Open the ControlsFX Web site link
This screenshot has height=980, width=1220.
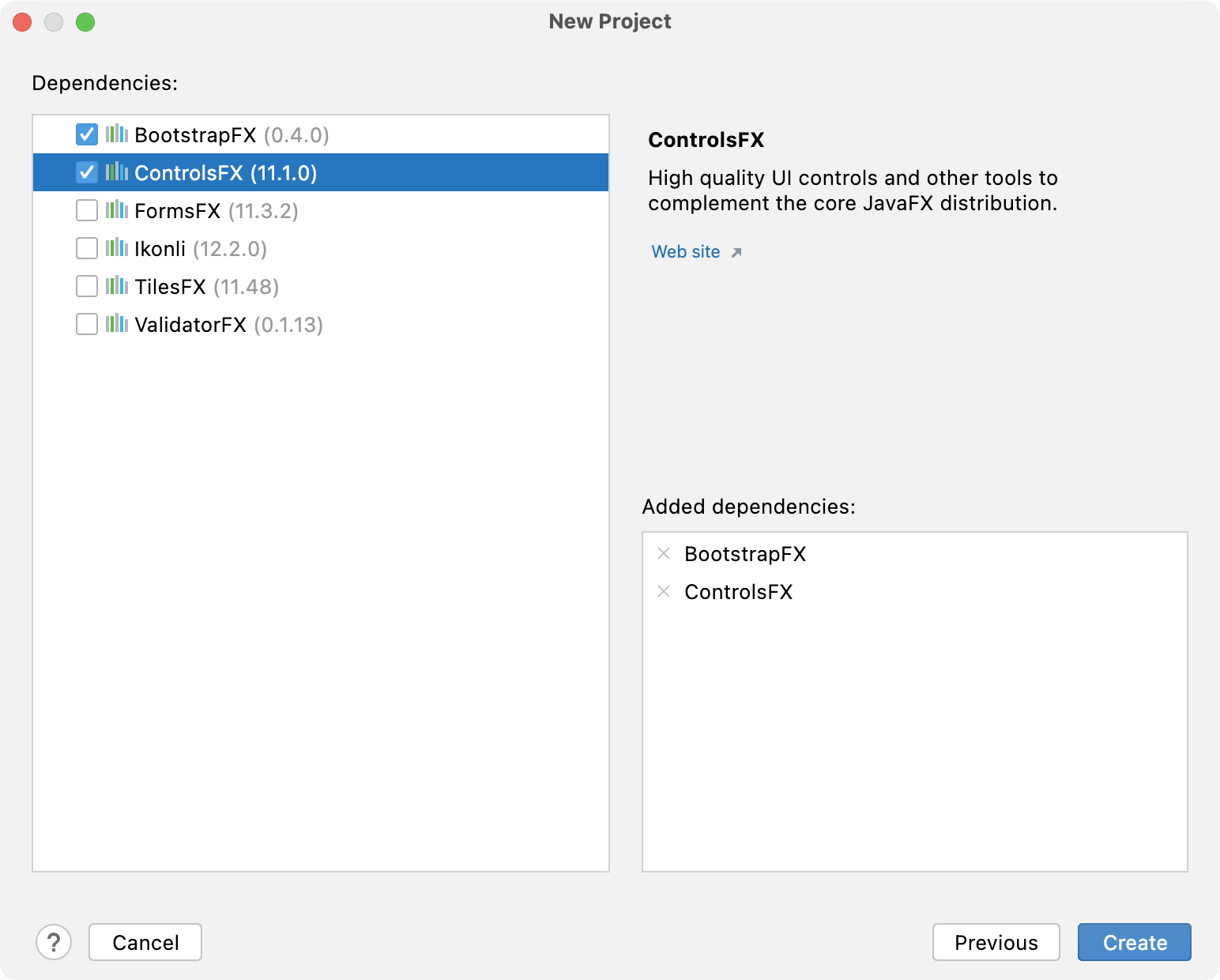coord(686,251)
